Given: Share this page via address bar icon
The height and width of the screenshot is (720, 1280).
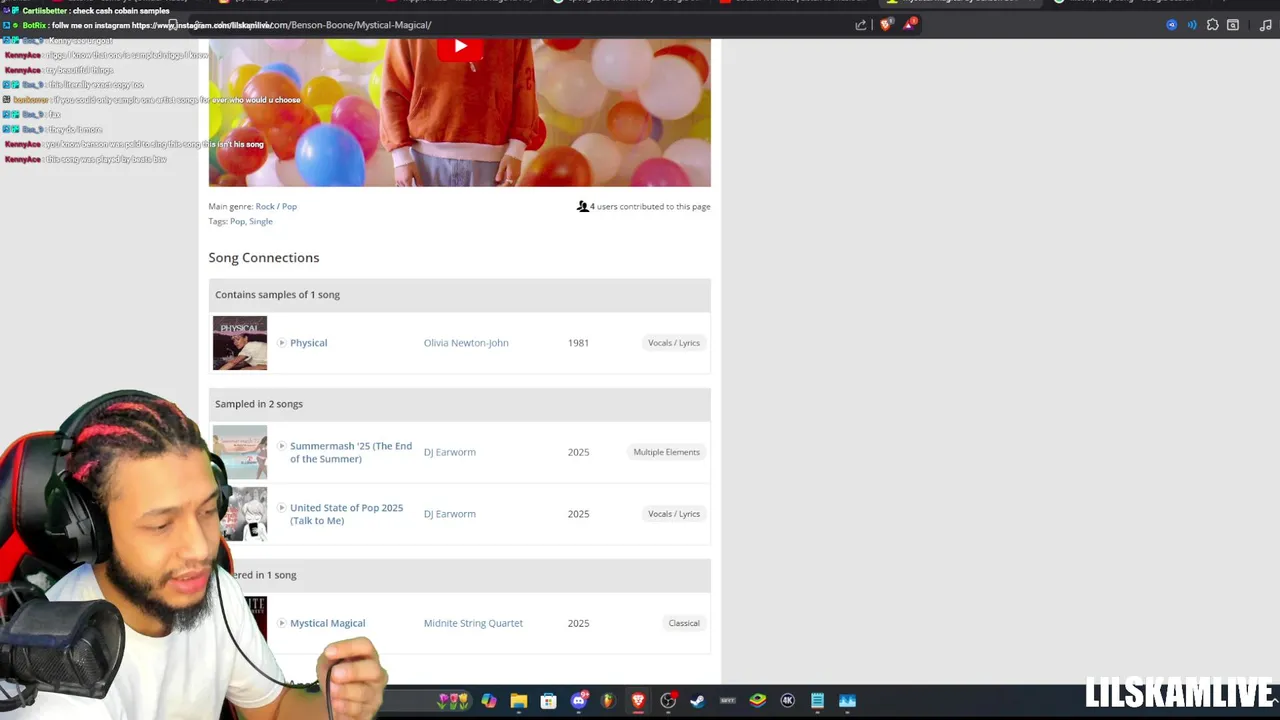Looking at the screenshot, I should 861,25.
